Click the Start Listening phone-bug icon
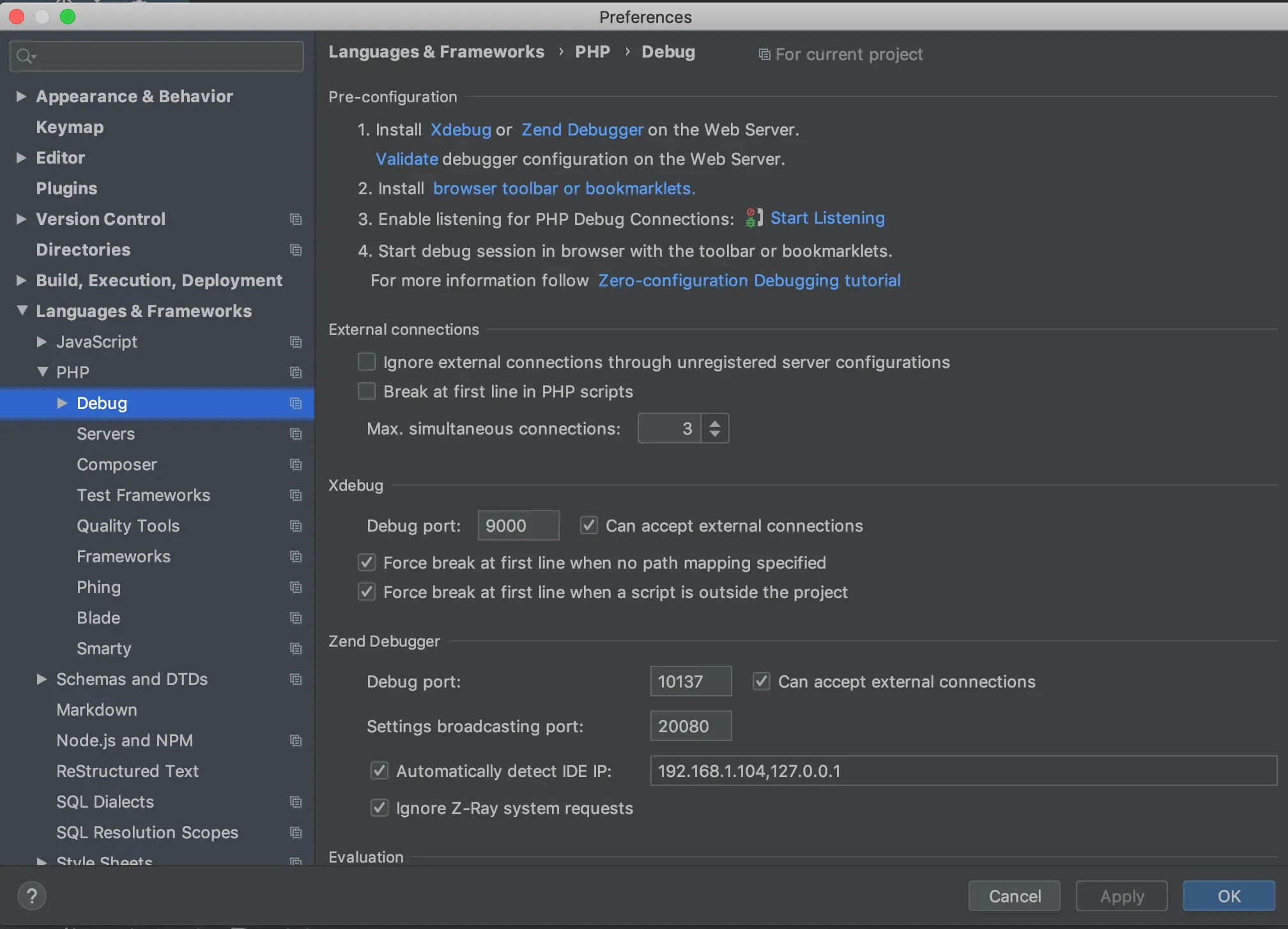The width and height of the screenshot is (1288, 929). tap(754, 218)
